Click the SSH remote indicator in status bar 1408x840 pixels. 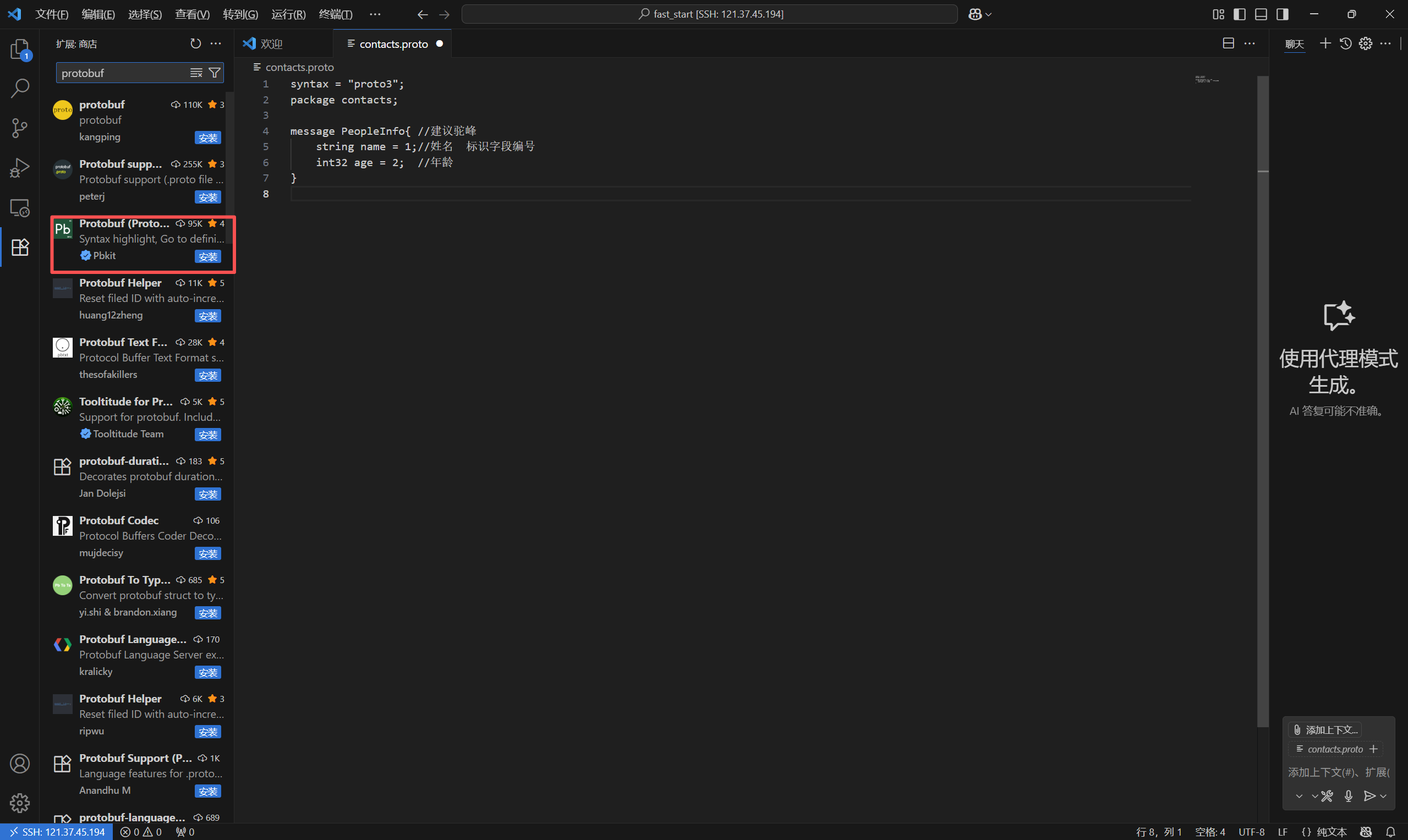57,832
